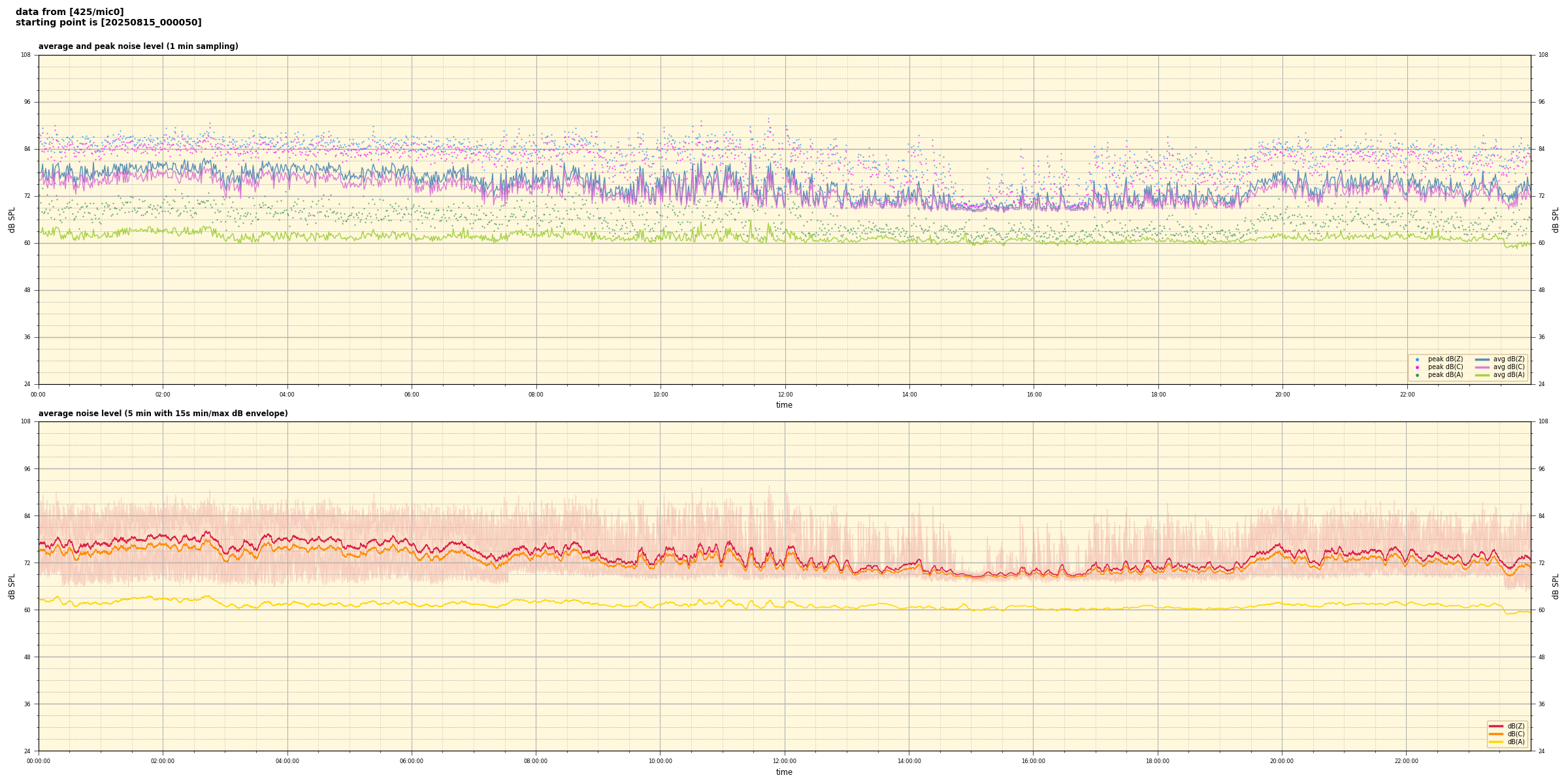Image resolution: width=1568 pixels, height=784 pixels.
Task: Click the peak dB(C) legend marker
Action: coord(1417,367)
